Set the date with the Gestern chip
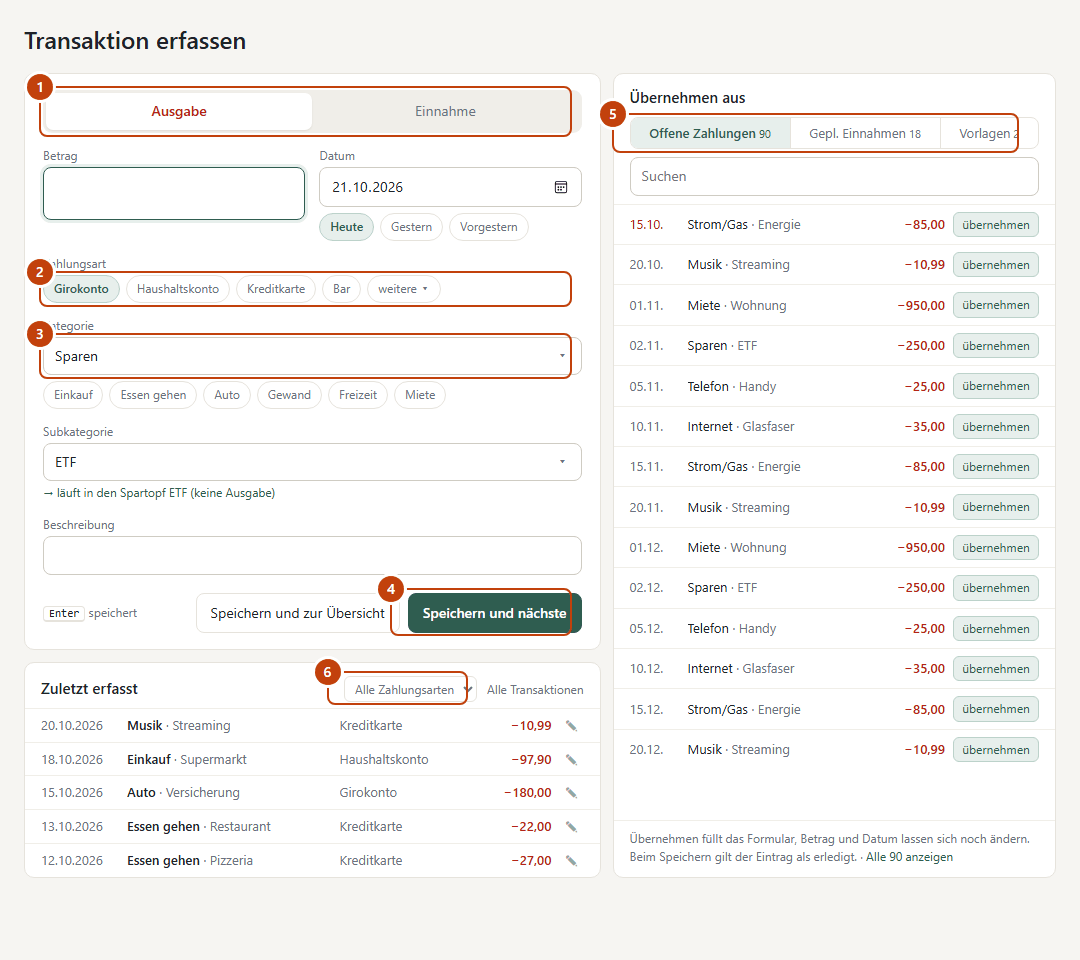 [x=411, y=227]
